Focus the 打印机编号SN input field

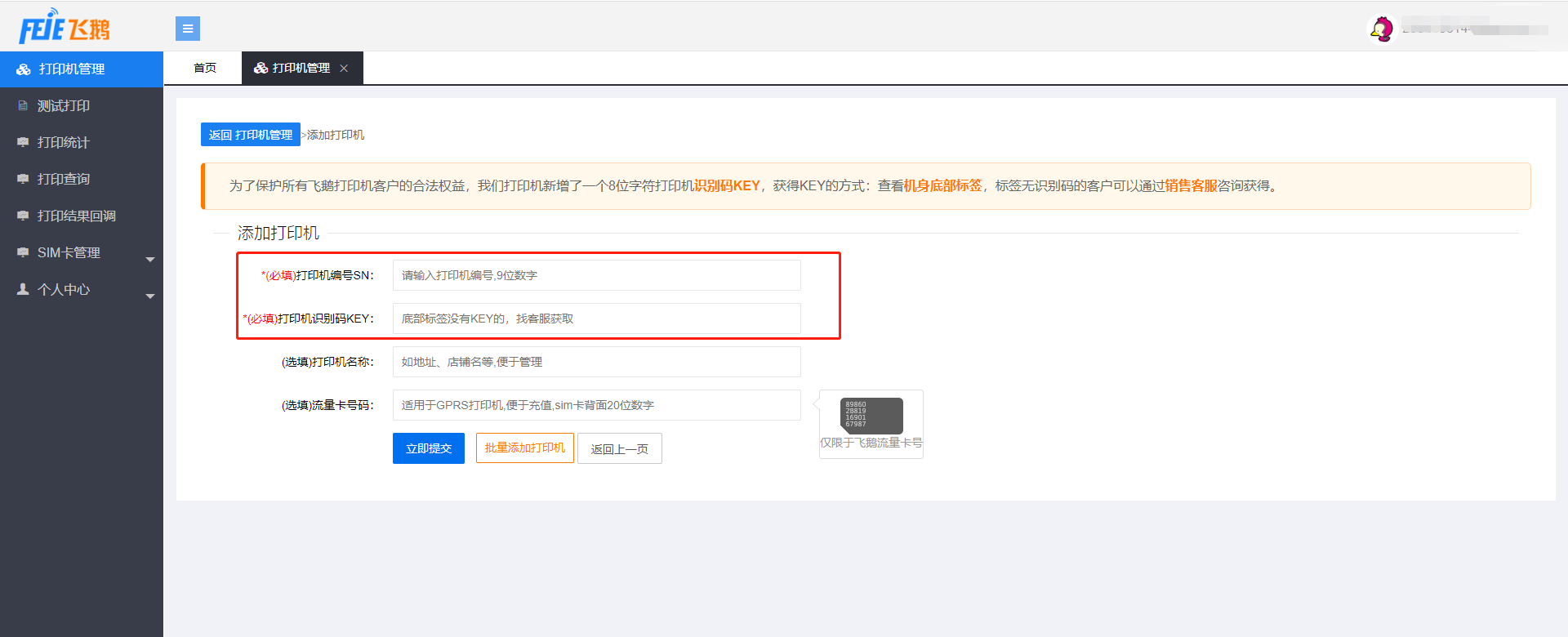596,275
